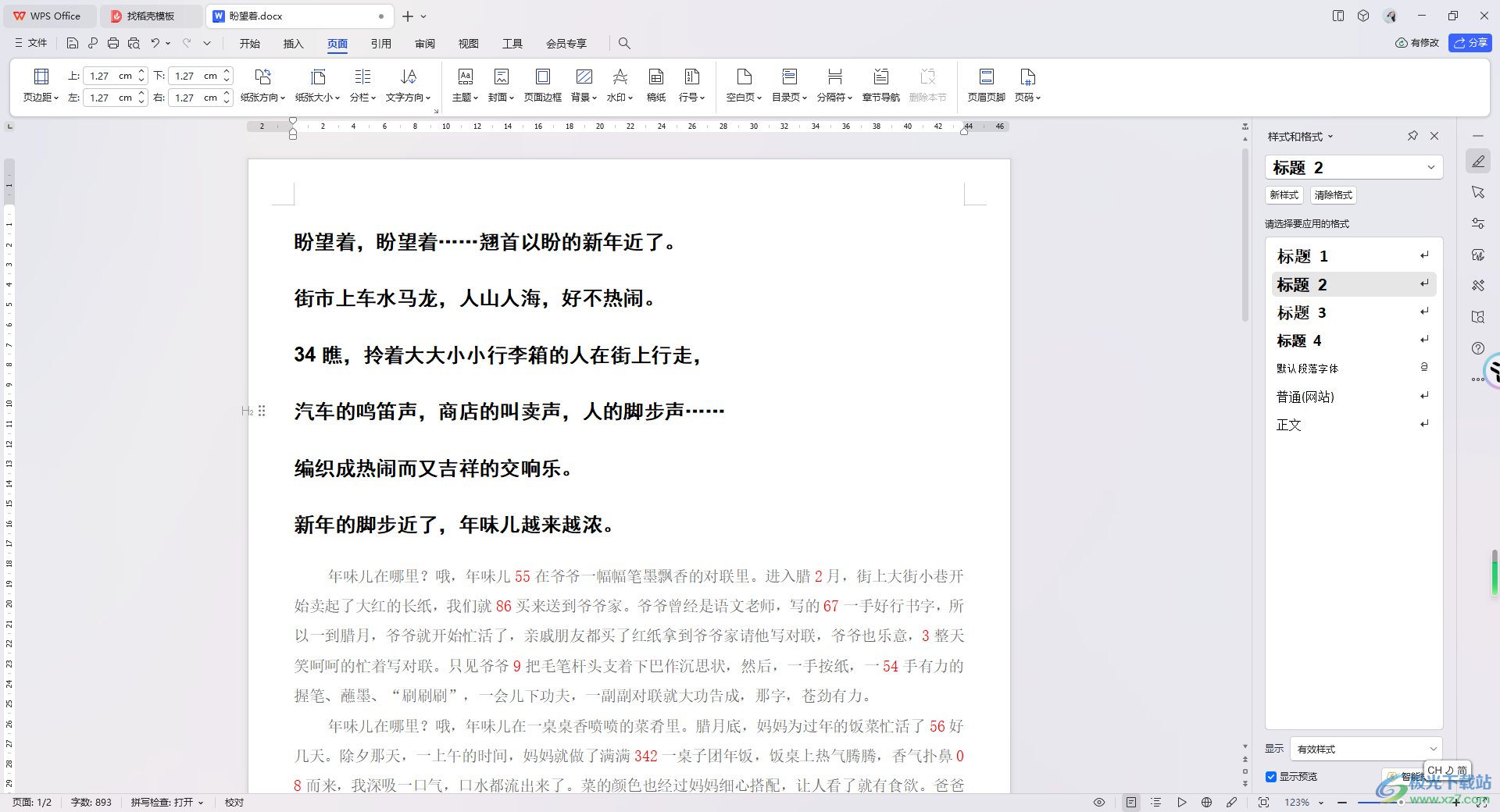Switch to 引用 ribbon tab
The image size is (1500, 812).
(x=381, y=44)
